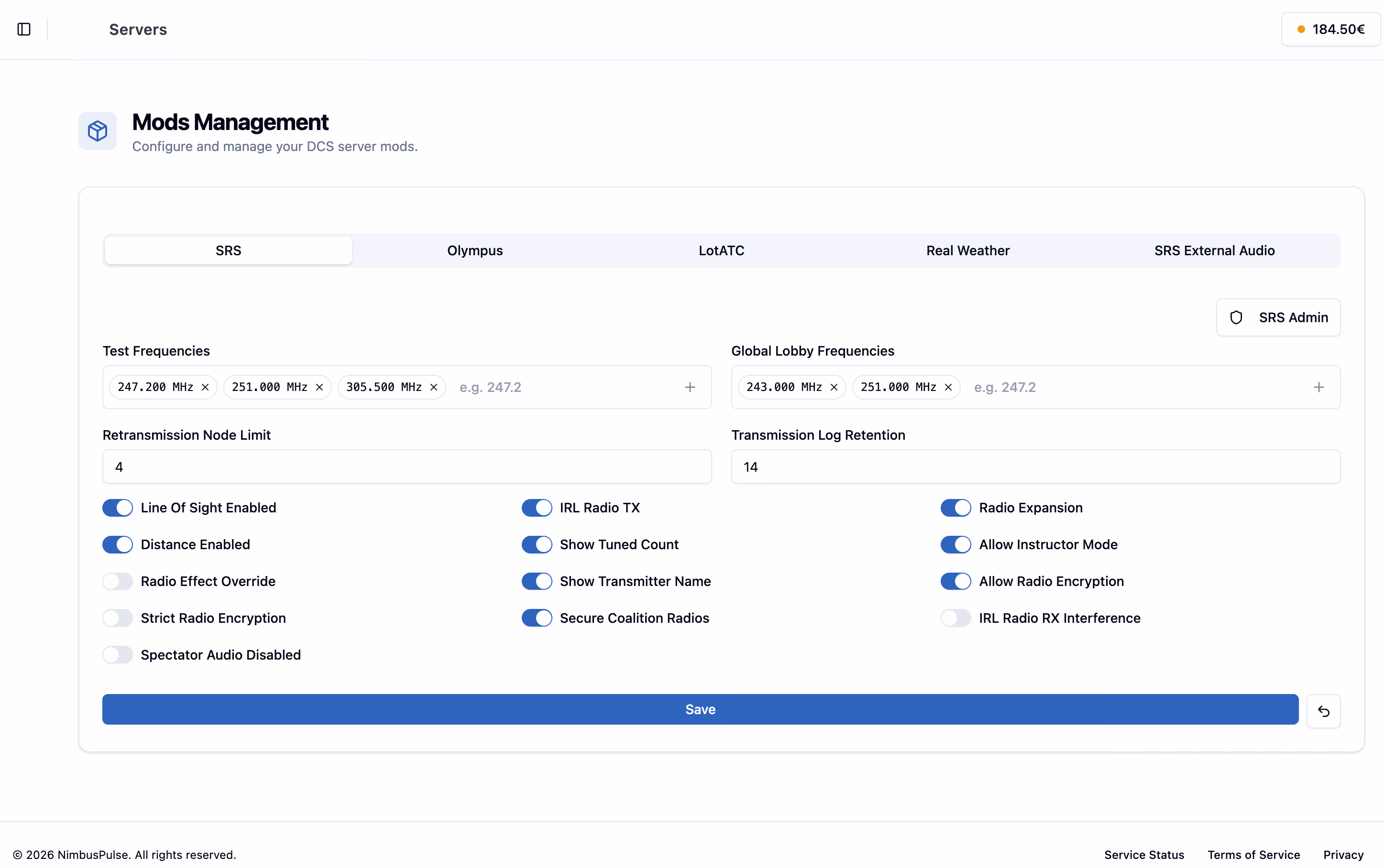Switch to the Olympus tab
Screen dimensions: 1385x868
point(475,251)
